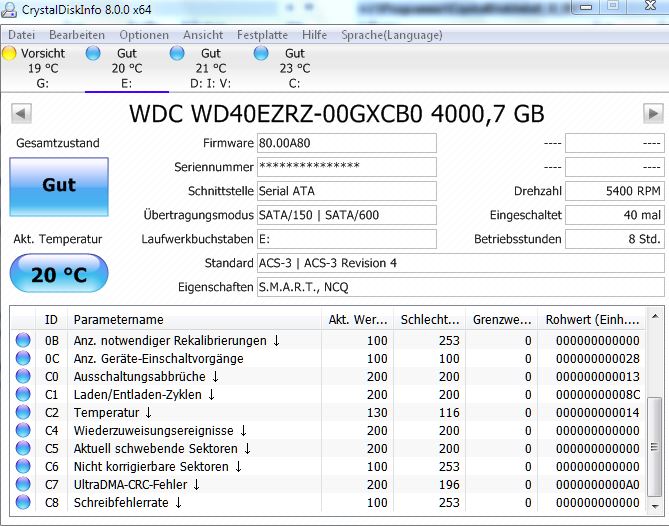
Task: Click the Gut overall health status button
Action: pyautogui.click(x=59, y=187)
